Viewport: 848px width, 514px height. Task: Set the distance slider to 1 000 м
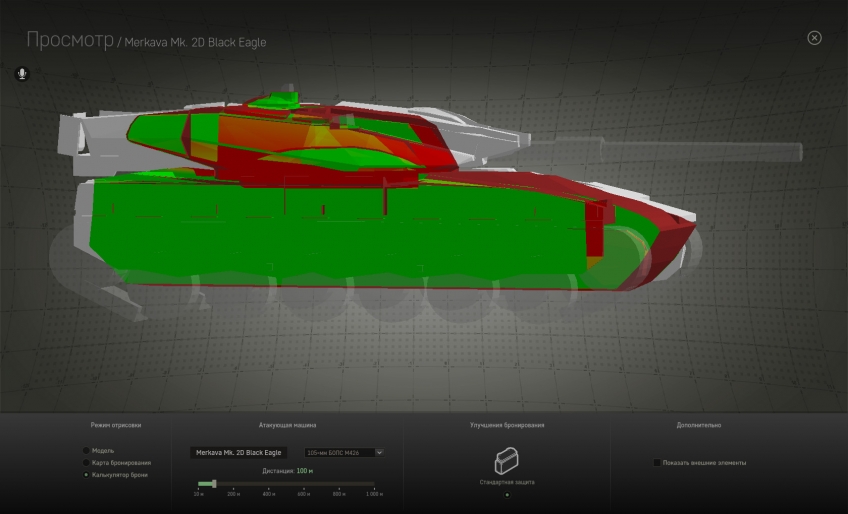(x=374, y=484)
